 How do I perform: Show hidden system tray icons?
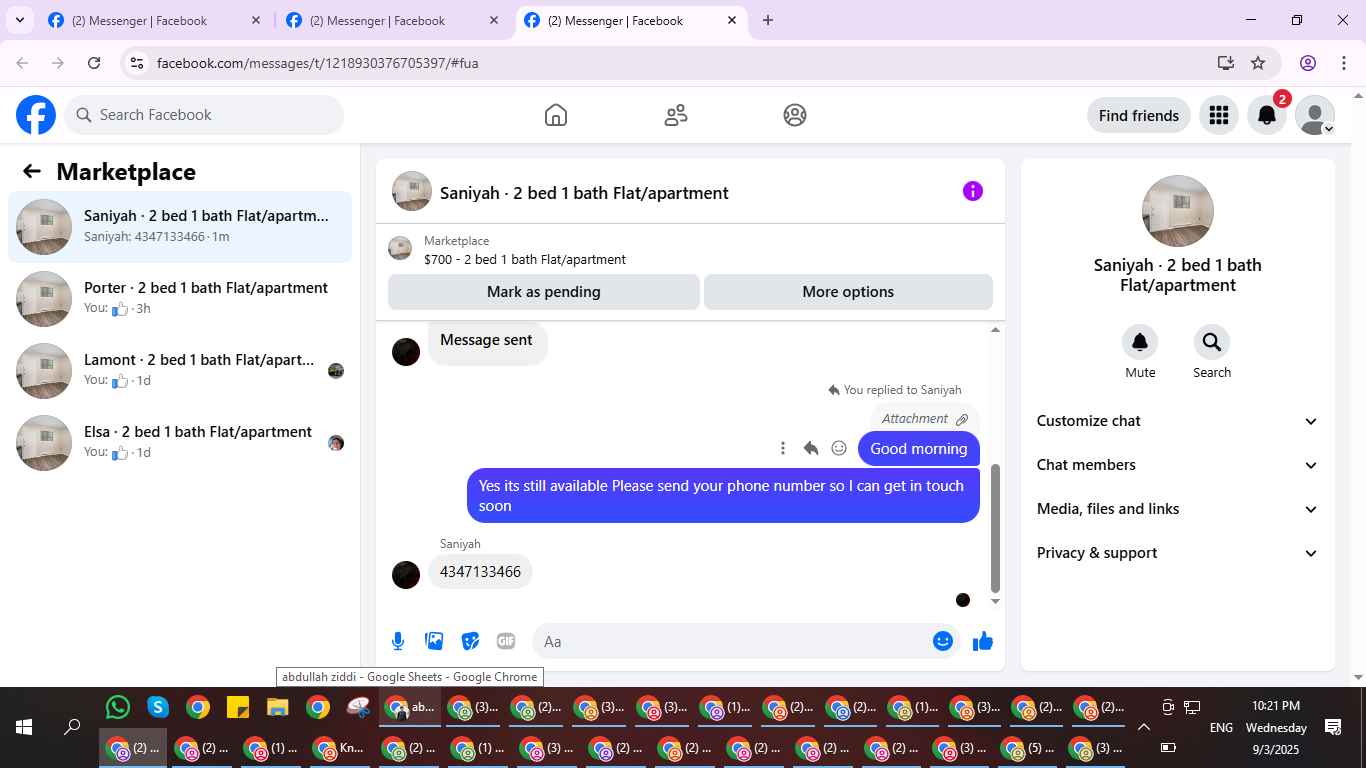coord(1144,727)
